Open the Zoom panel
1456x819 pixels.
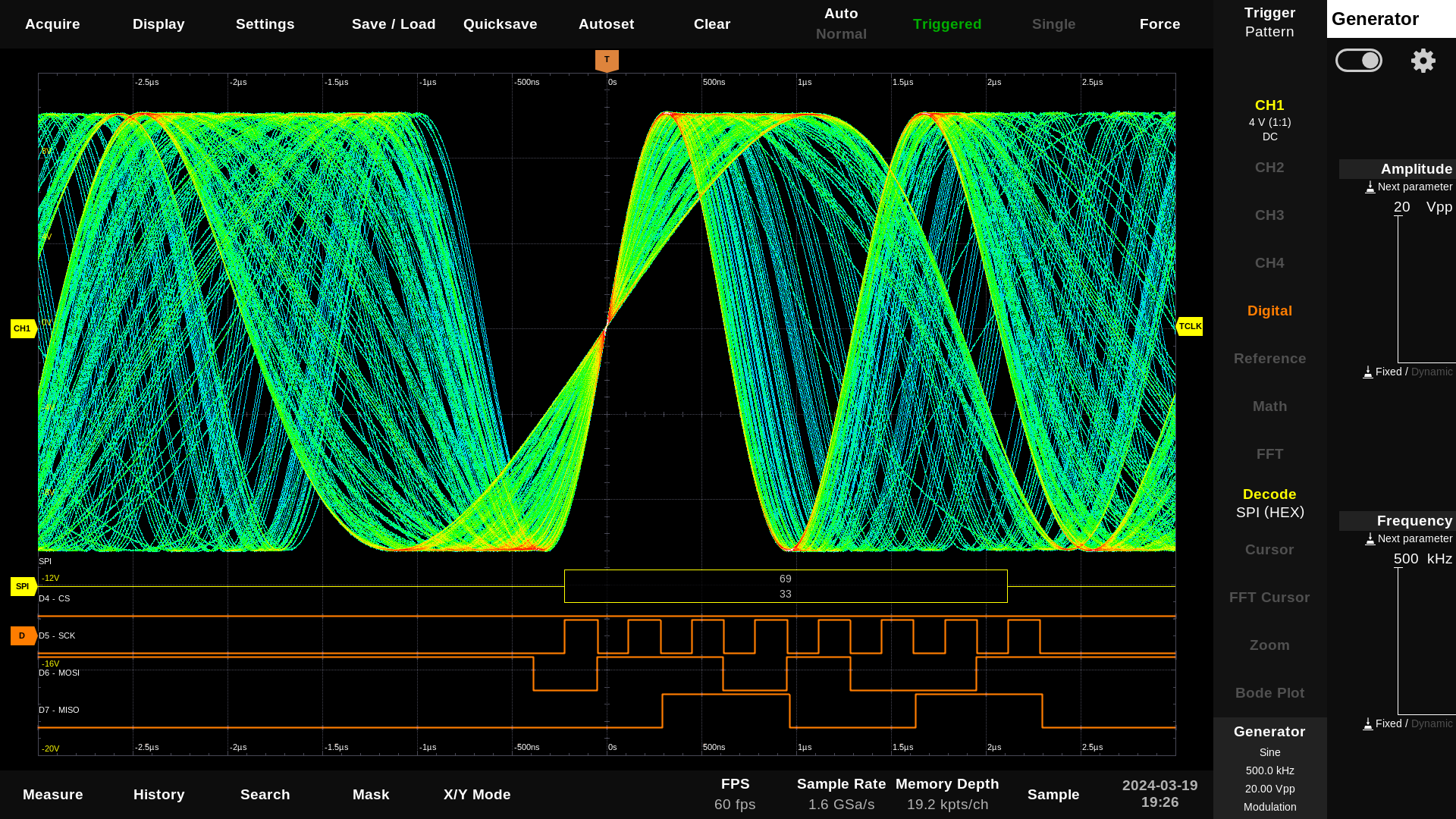point(1269,645)
